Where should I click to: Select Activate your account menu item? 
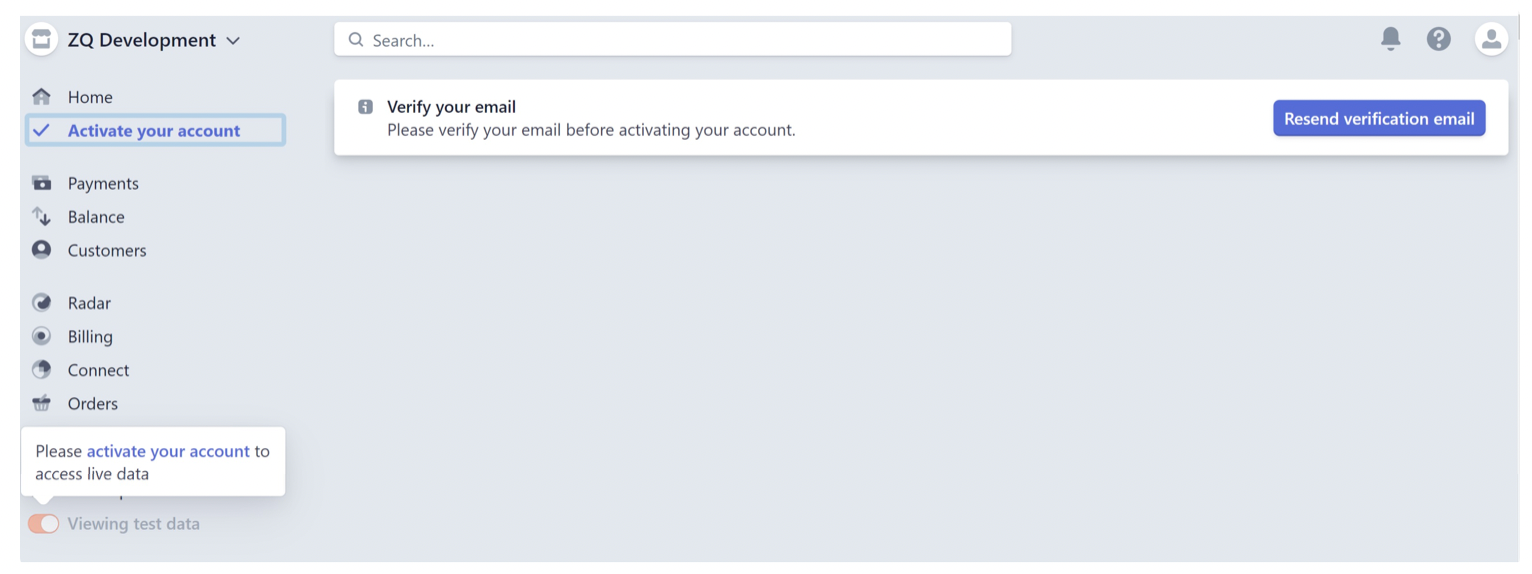(155, 130)
